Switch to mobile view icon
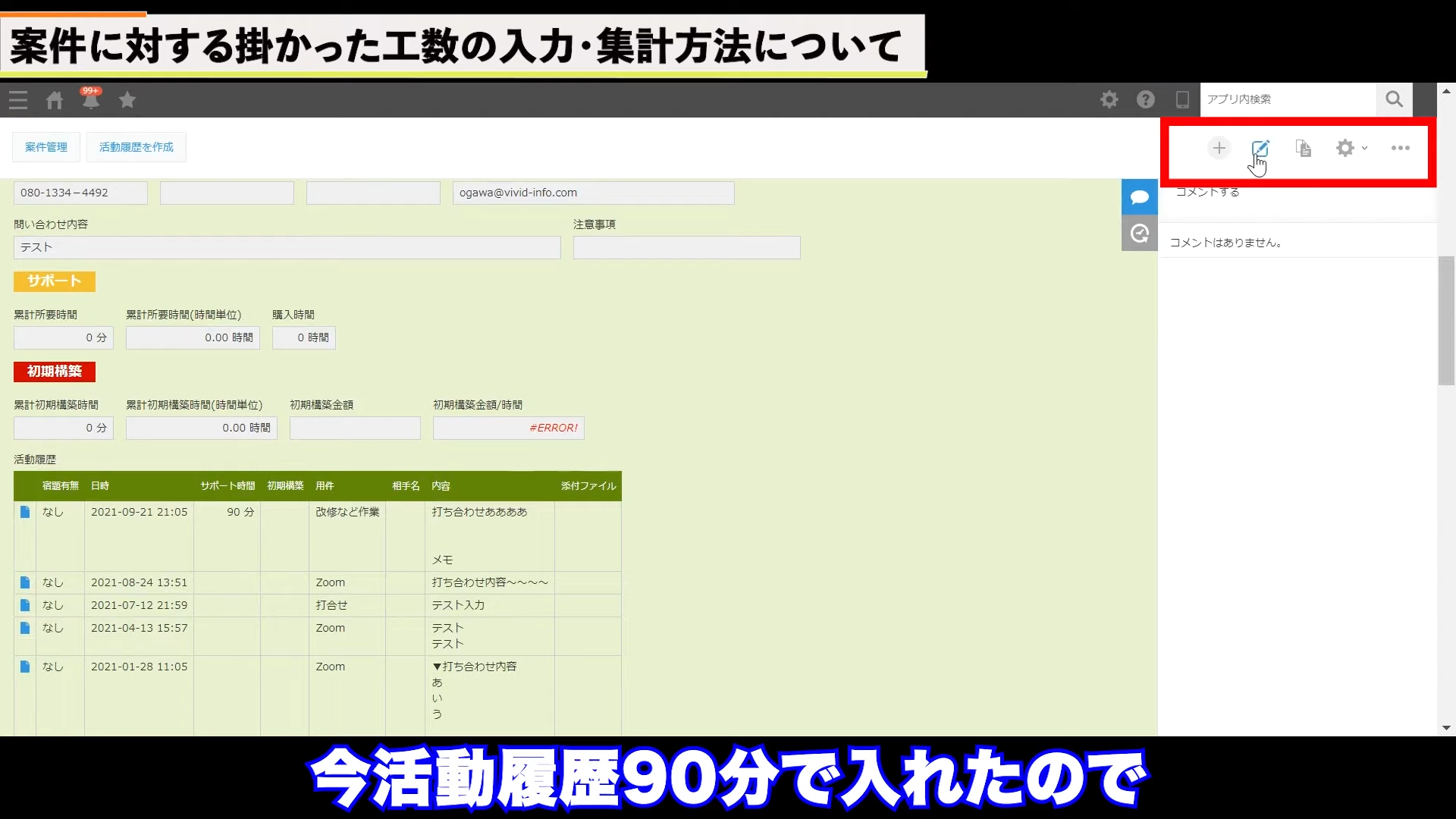1456x819 pixels. point(1181,99)
